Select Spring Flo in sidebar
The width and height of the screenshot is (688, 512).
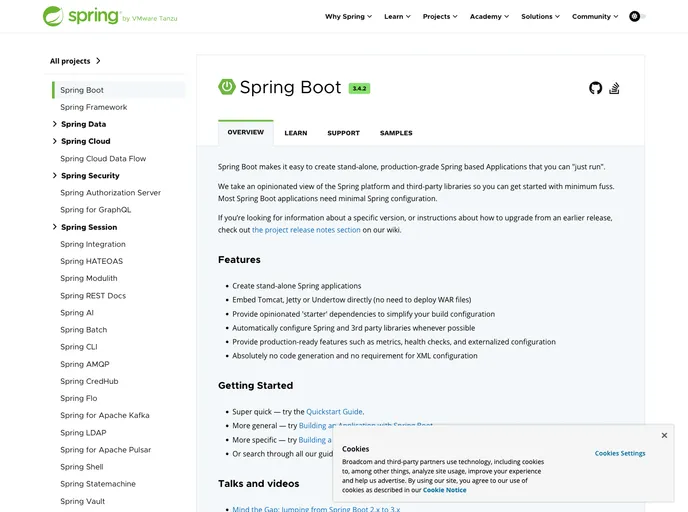pyautogui.click(x=79, y=398)
